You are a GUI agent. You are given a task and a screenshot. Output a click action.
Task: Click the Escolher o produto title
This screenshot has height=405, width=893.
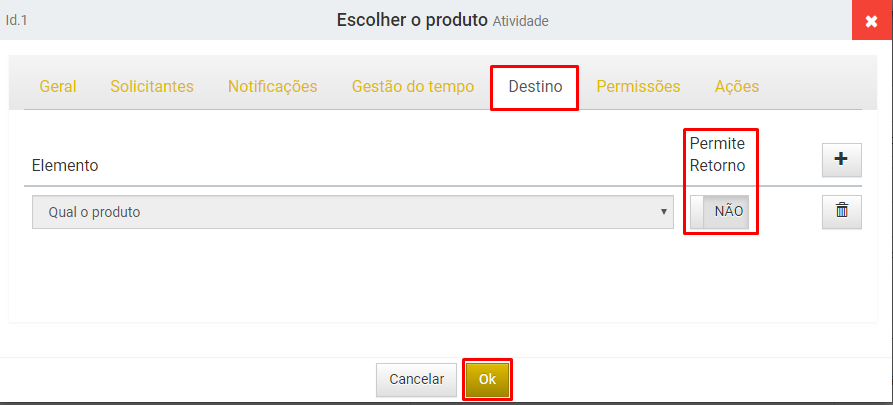click(x=412, y=21)
